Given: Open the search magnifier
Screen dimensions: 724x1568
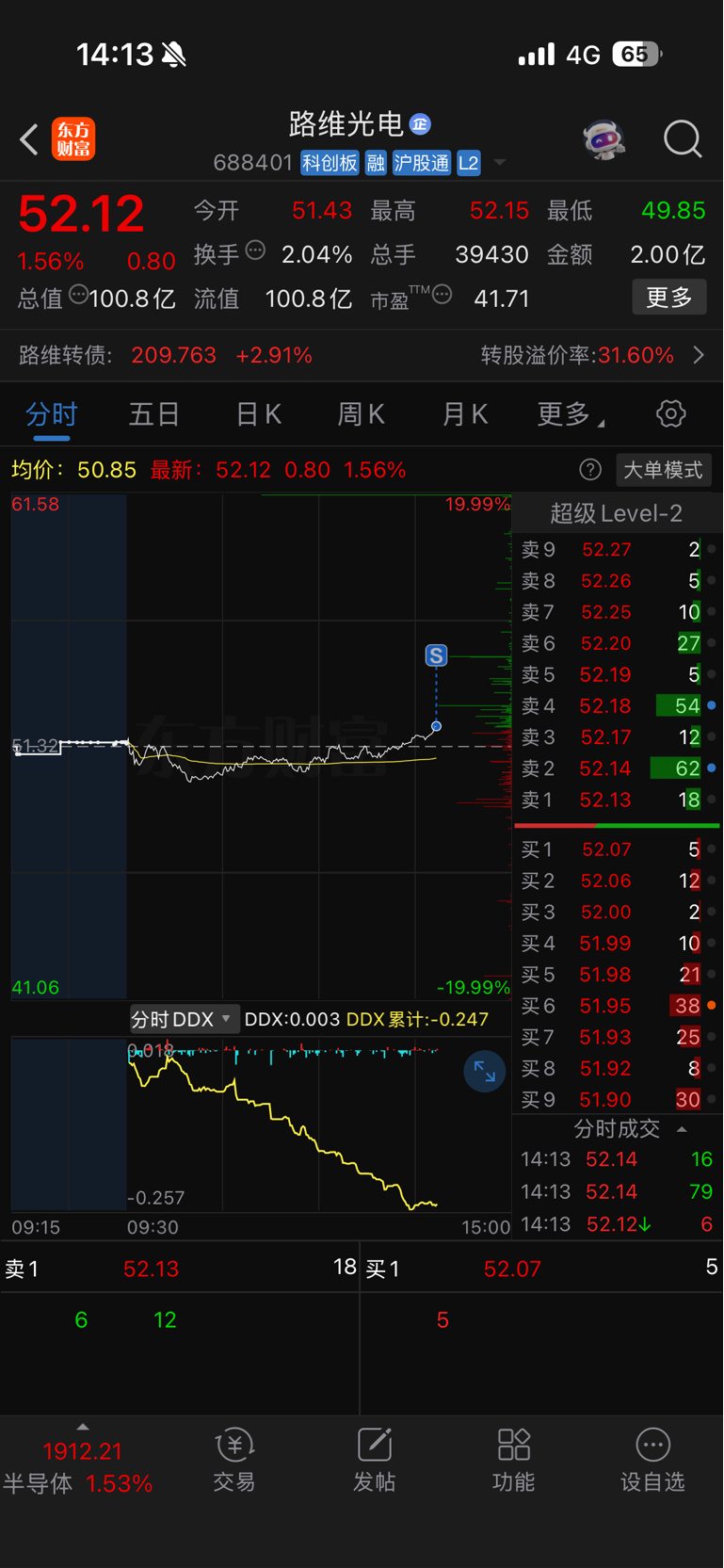Looking at the screenshot, I should pyautogui.click(x=683, y=139).
